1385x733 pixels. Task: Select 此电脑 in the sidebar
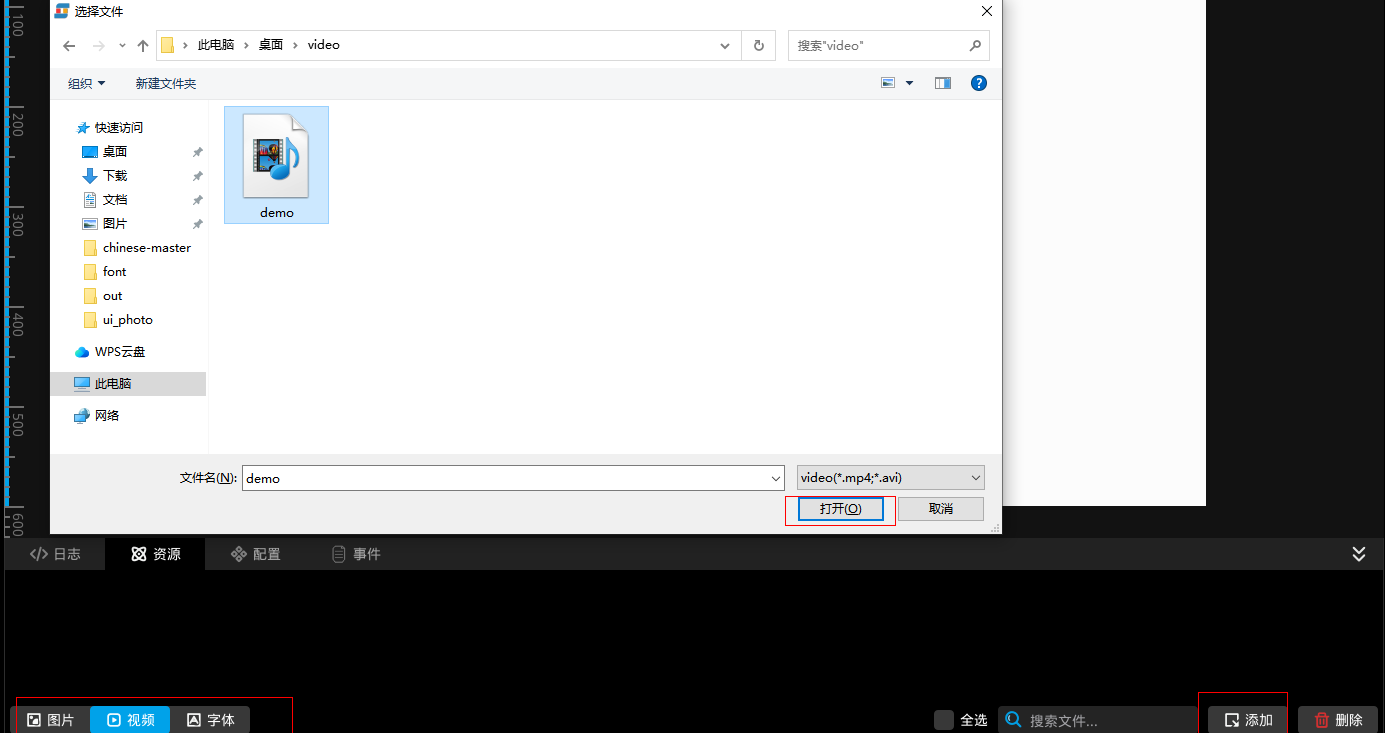point(128,383)
